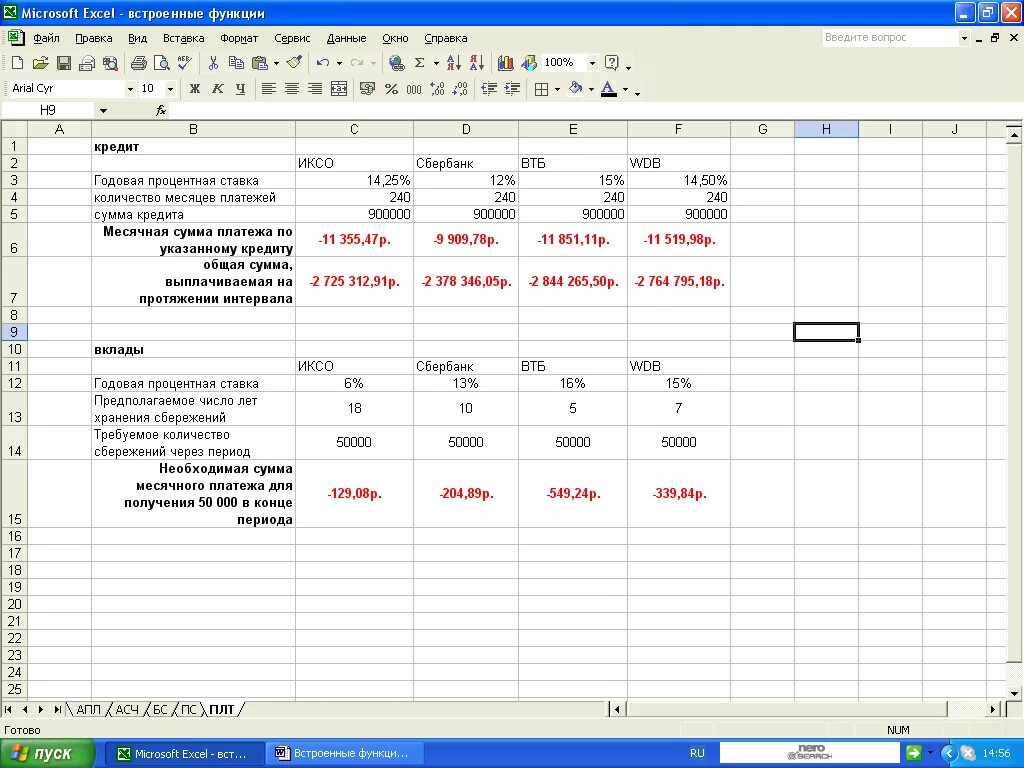The image size is (1024, 768).
Task: Click the font color A button
Action: coord(609,89)
